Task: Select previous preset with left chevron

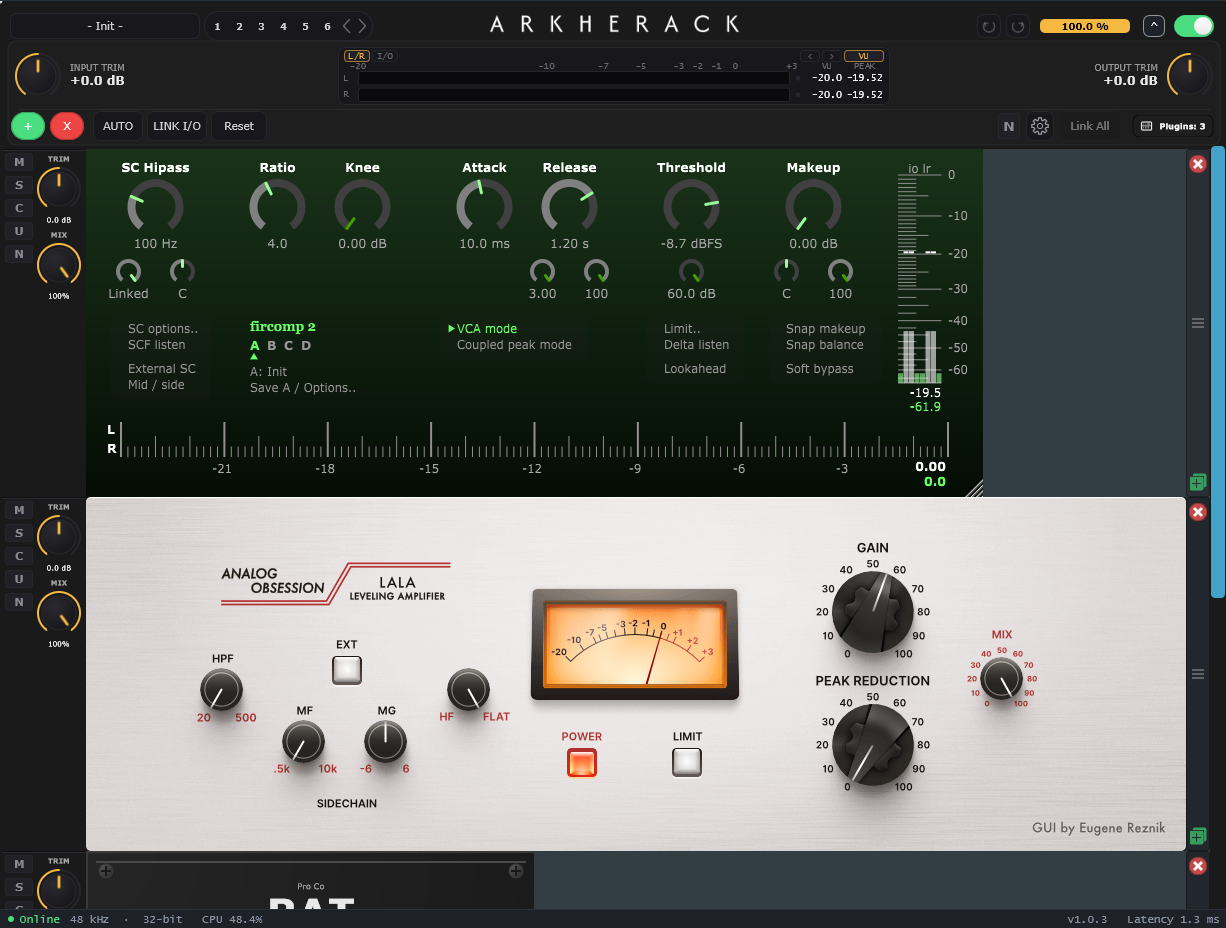Action: pyautogui.click(x=347, y=26)
